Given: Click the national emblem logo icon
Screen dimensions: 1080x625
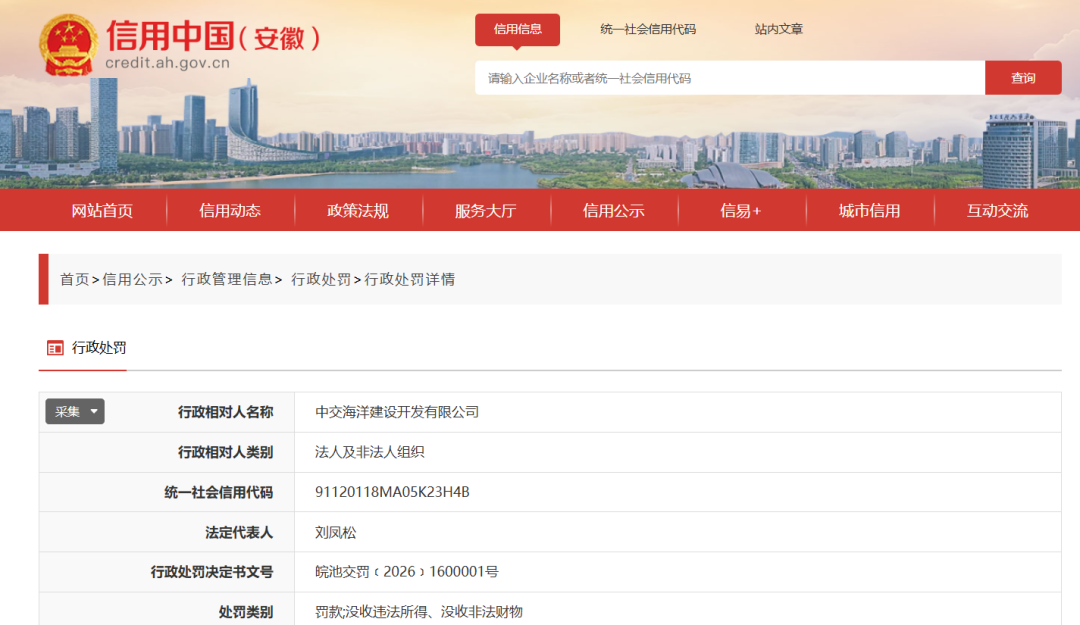Looking at the screenshot, I should pos(69,45).
